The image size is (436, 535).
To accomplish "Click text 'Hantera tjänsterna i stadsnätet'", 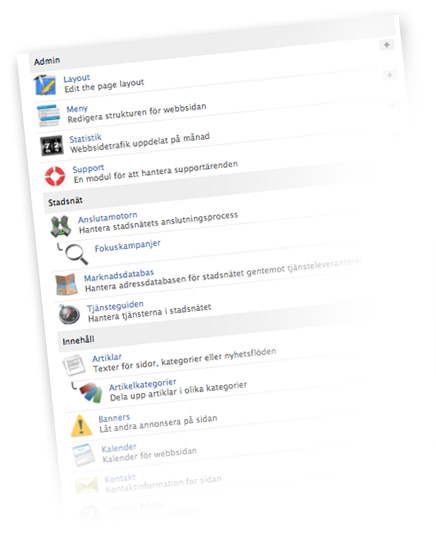I will coord(149,313).
